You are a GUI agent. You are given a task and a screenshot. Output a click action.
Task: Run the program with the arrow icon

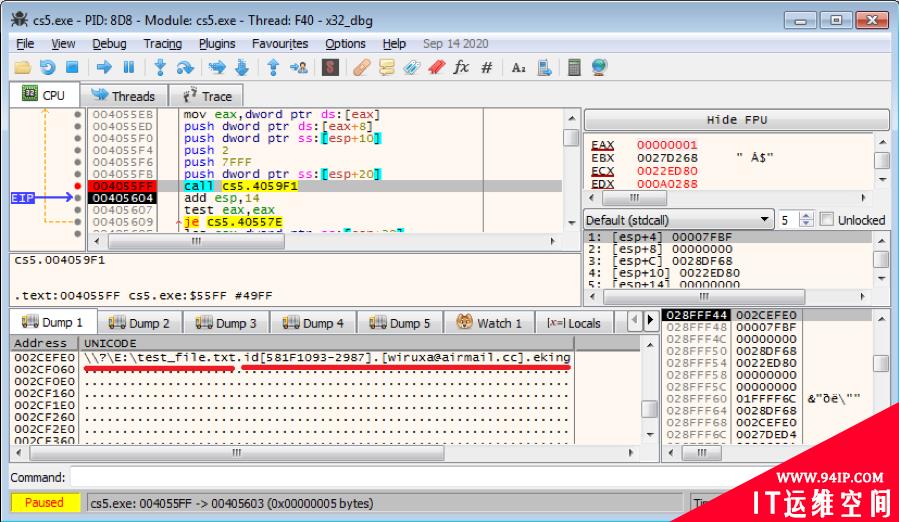coord(104,68)
